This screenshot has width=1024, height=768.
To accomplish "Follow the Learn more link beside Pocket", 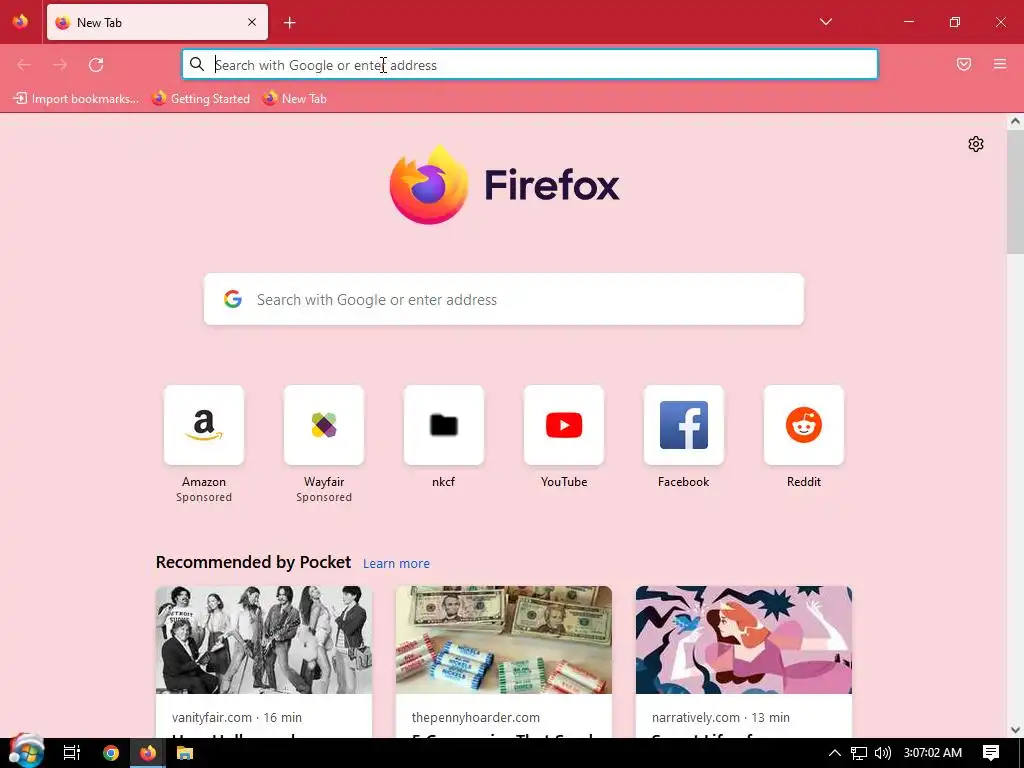I will (396, 564).
